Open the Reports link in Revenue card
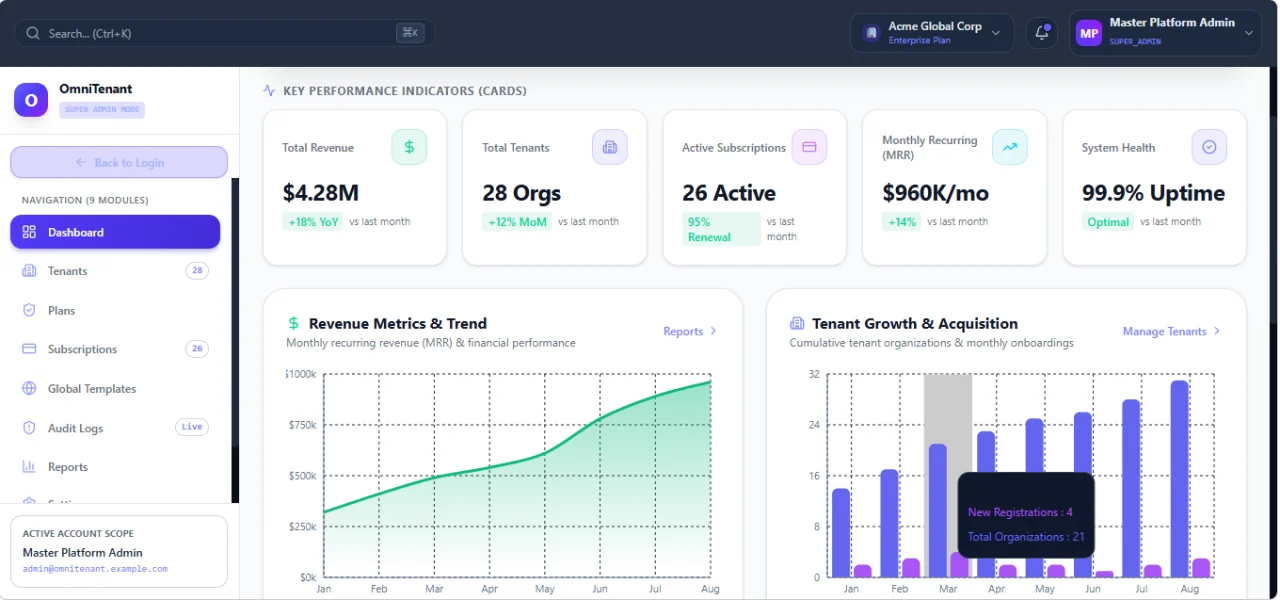This screenshot has height=600, width=1280. pyautogui.click(x=690, y=331)
